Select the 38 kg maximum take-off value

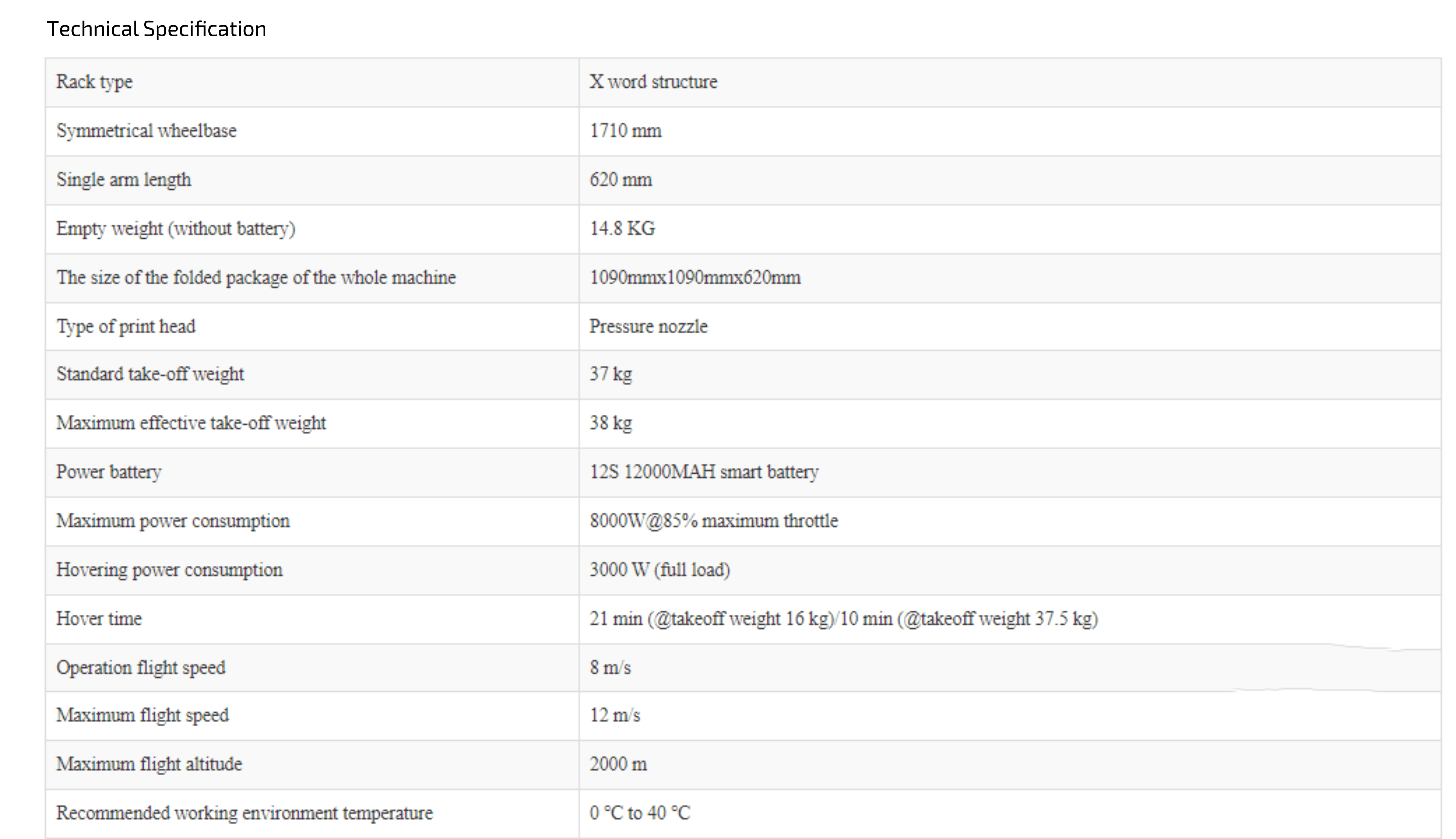(610, 424)
